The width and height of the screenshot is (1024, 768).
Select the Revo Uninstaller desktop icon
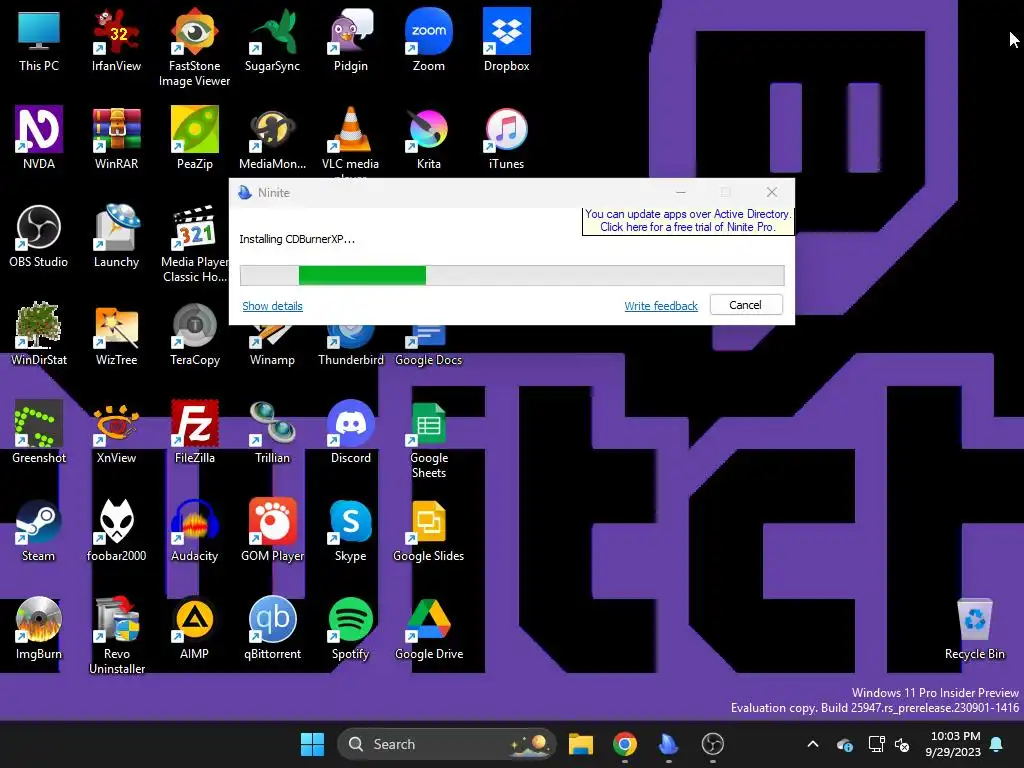(116, 635)
